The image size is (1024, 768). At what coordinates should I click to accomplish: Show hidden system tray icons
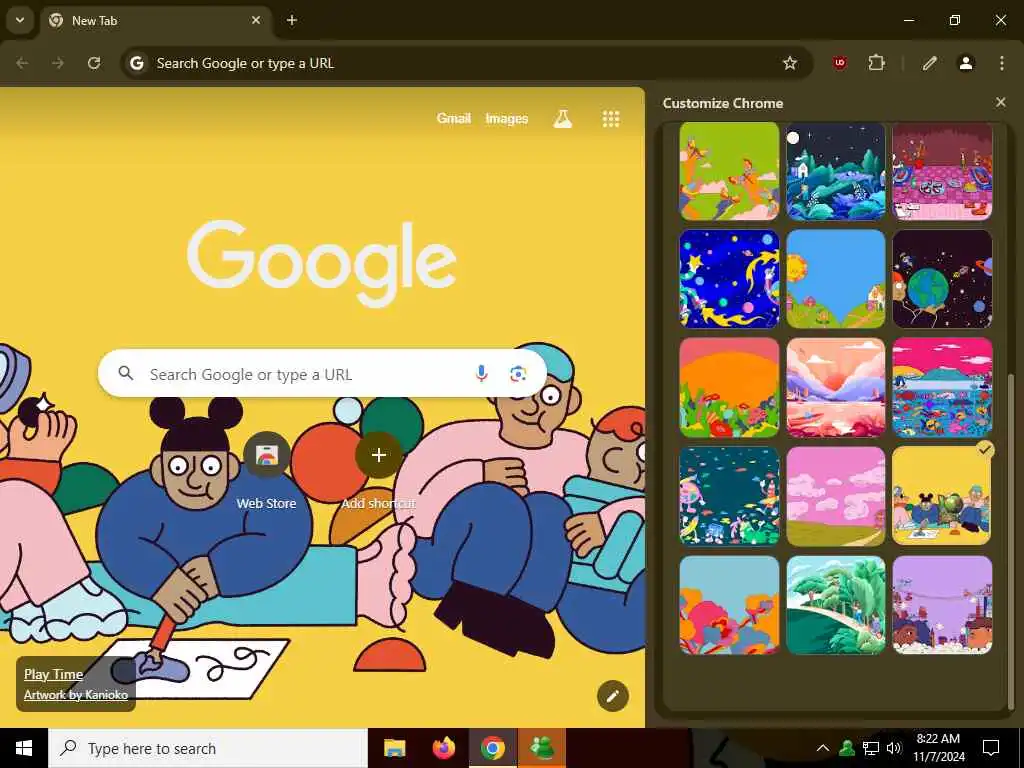(823, 748)
